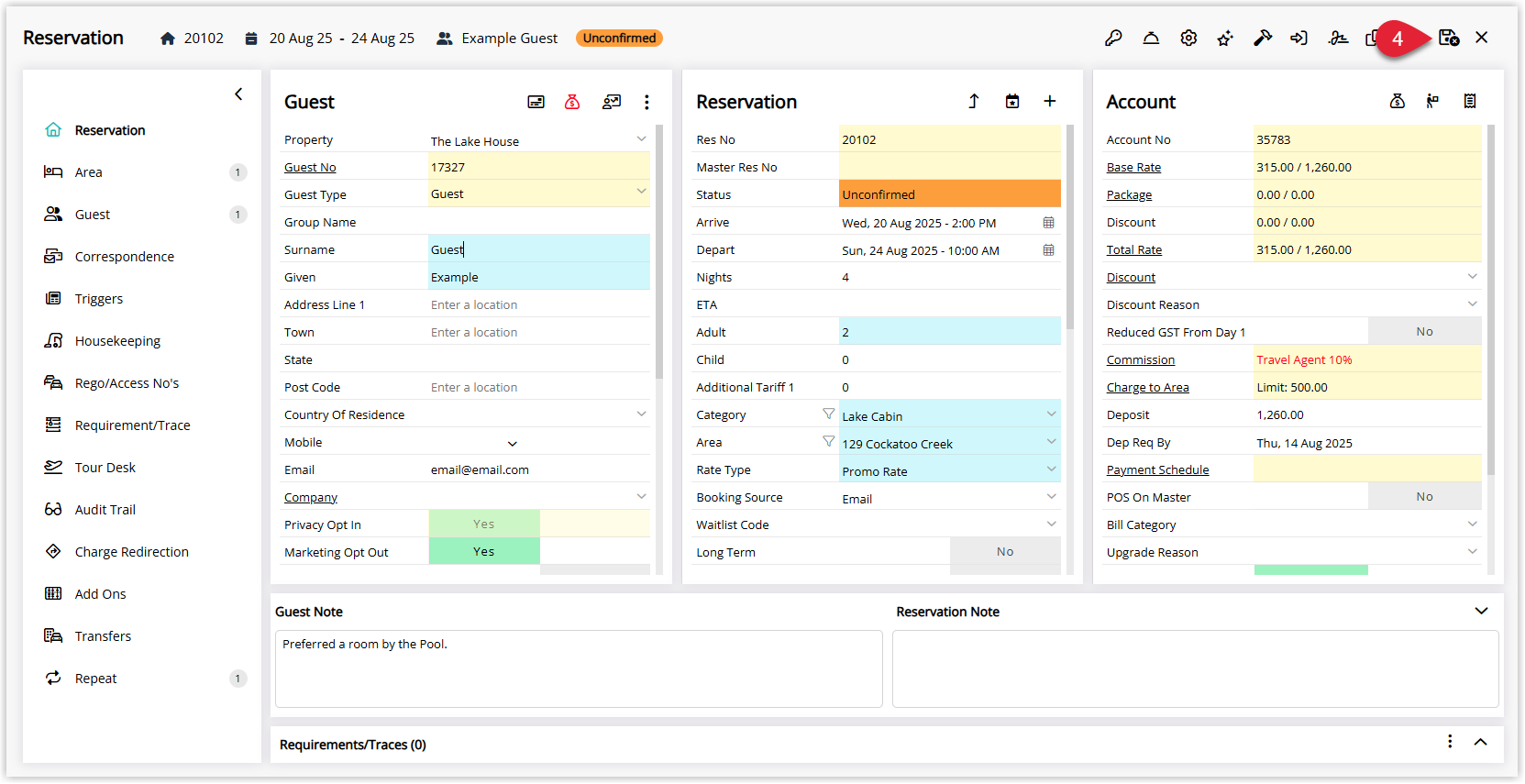Click the check-in arrow icon
This screenshot has height=784, width=1525.
coord(1298,38)
